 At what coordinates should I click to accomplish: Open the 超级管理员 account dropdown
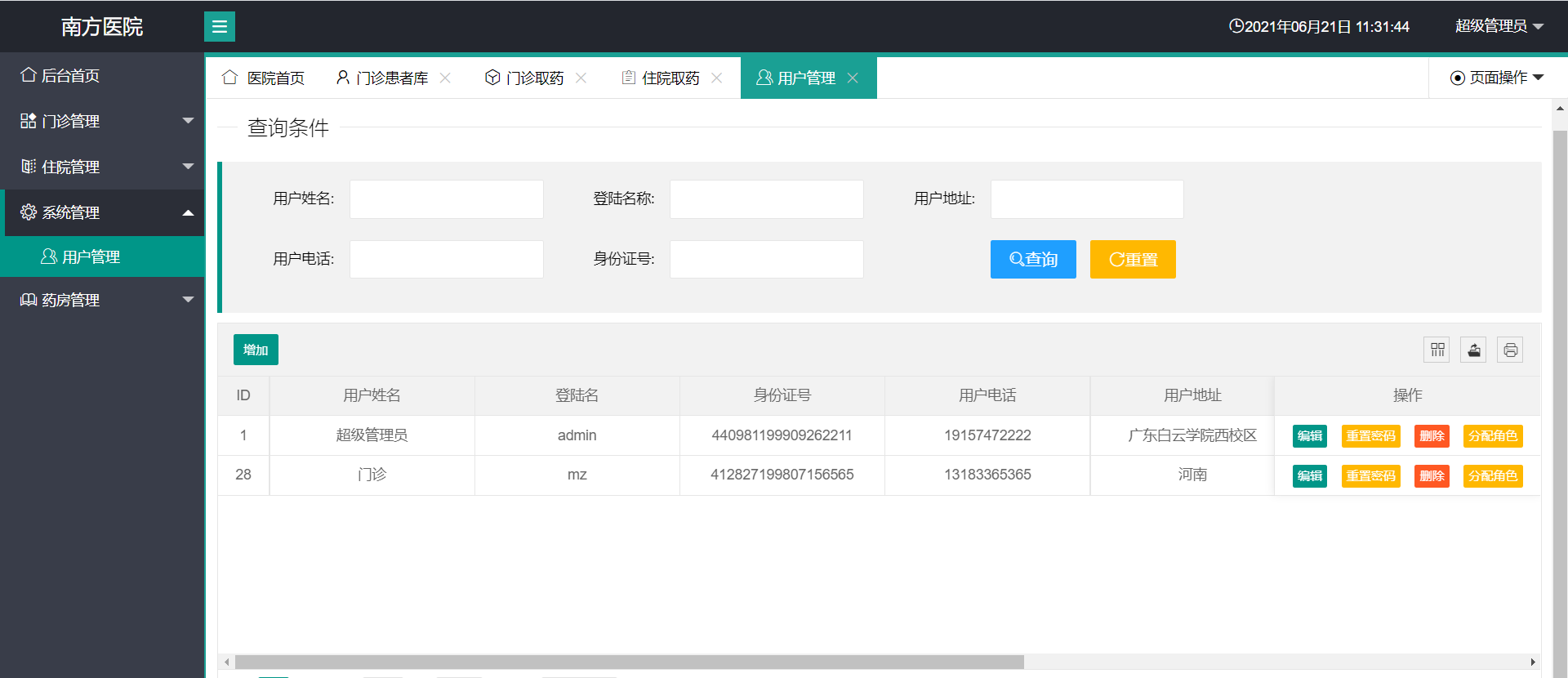(1499, 26)
